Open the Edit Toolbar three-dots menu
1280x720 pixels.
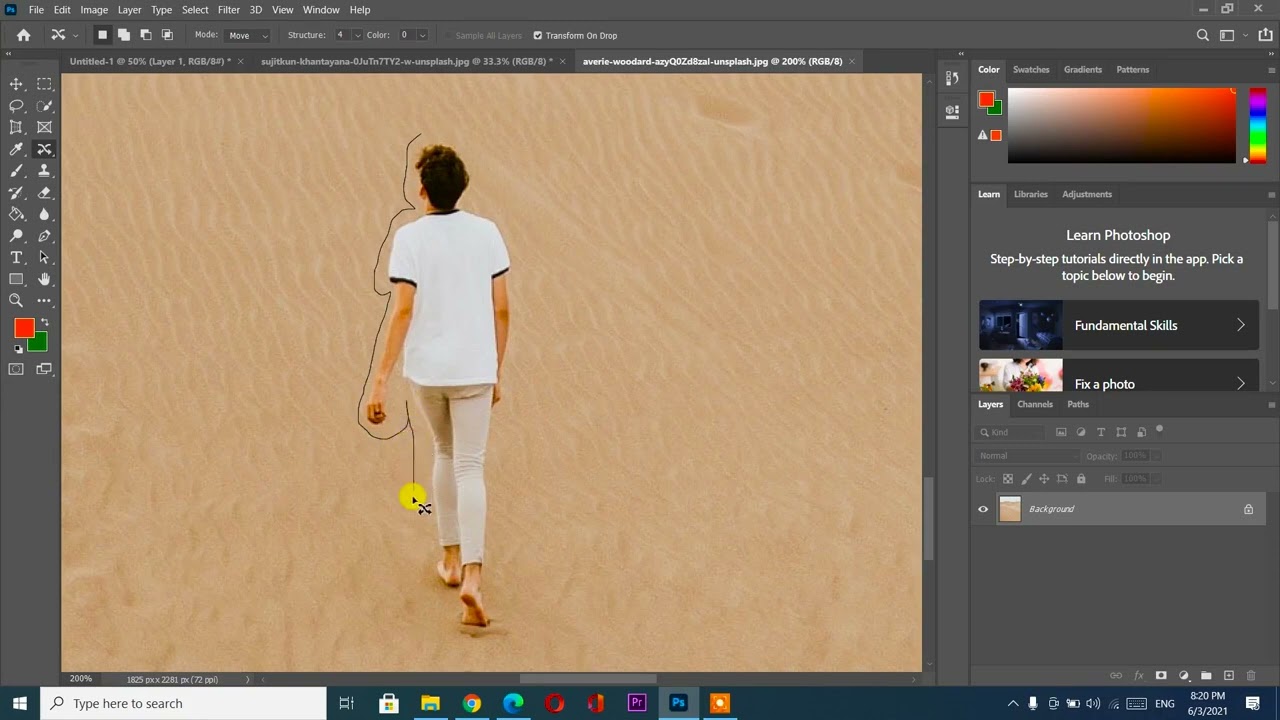[44, 300]
